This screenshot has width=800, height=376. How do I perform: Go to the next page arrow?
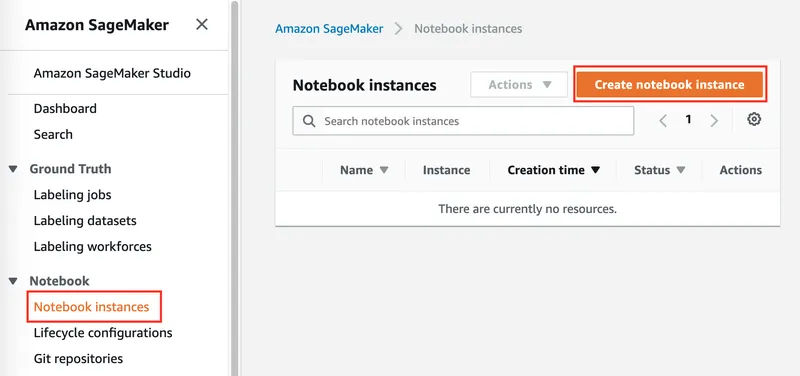714,120
